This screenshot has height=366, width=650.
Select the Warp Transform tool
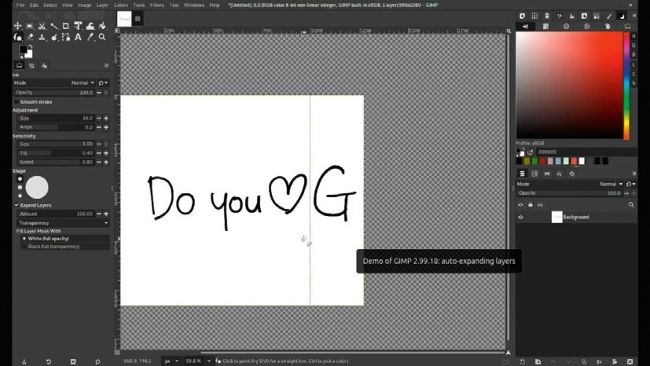pyautogui.click(x=90, y=26)
